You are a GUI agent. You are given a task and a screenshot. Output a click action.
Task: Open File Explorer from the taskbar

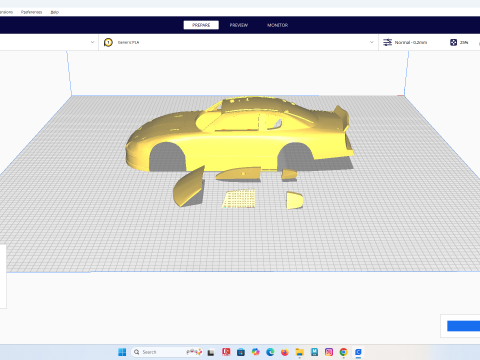[300, 352]
